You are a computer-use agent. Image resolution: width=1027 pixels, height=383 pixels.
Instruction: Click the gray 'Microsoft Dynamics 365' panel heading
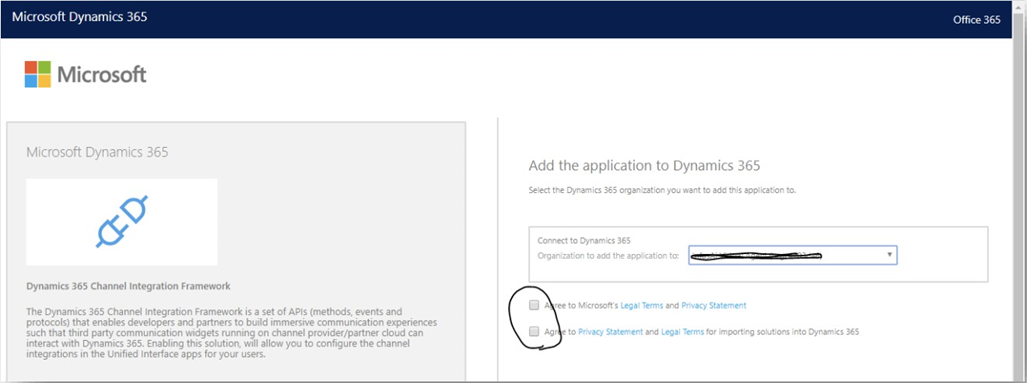97,153
